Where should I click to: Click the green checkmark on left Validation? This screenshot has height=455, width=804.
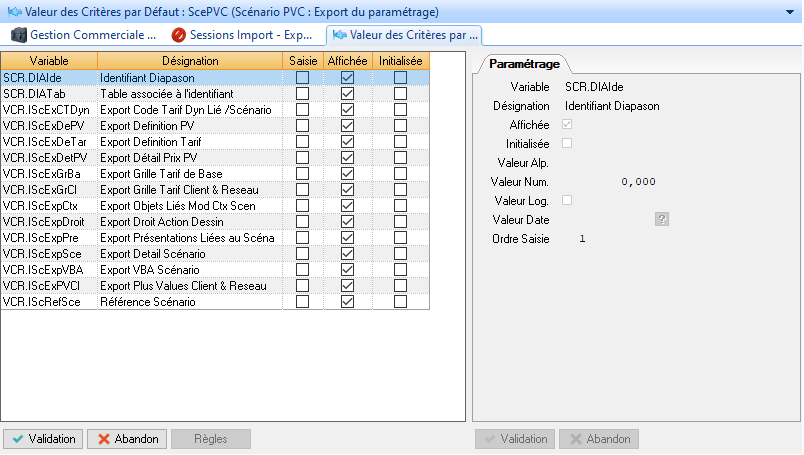point(17,439)
